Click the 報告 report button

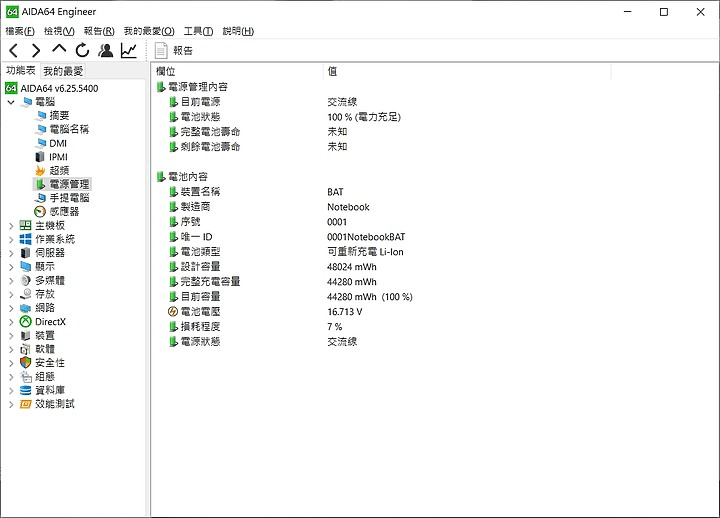[x=174, y=51]
